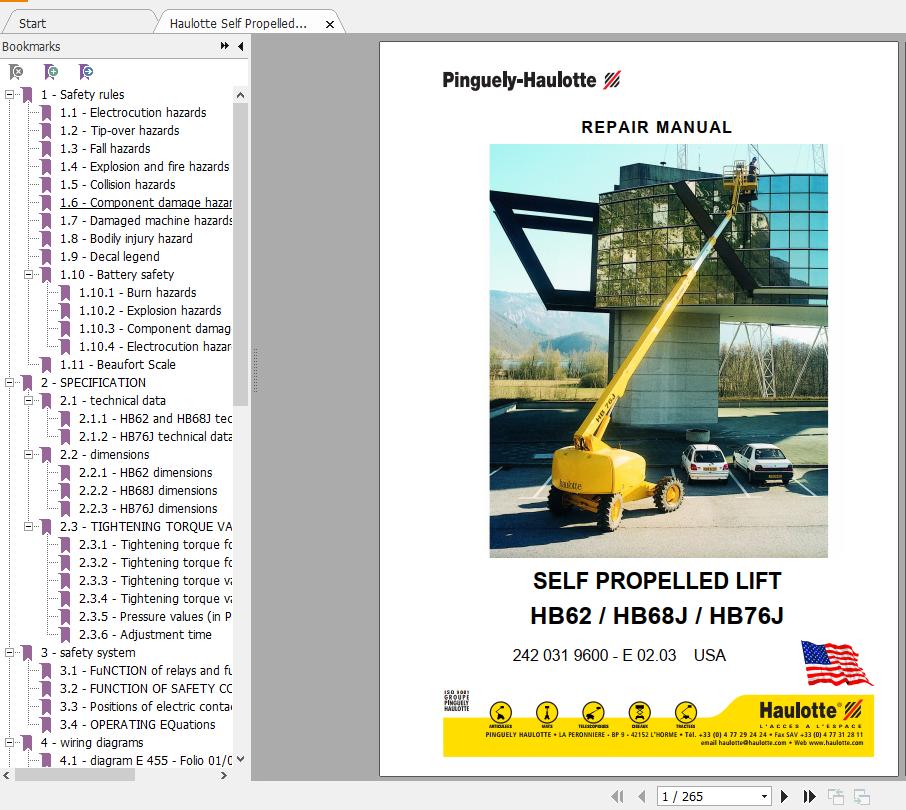Click the next page arrow icon
Viewport: 906px width, 810px height.
pyautogui.click(x=784, y=795)
